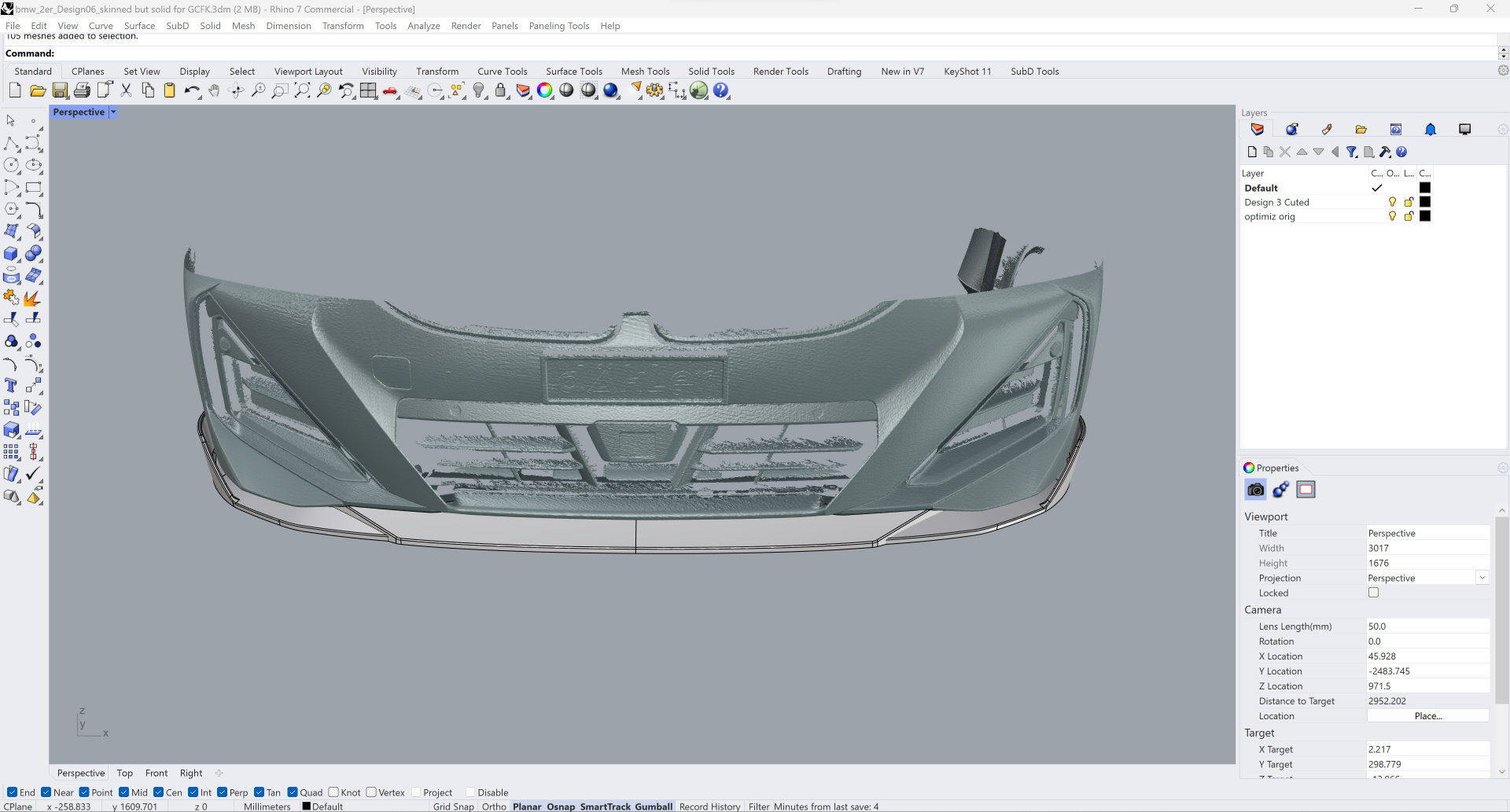The image size is (1510, 812).
Task: Click the Save file icon
Action: pos(60,91)
